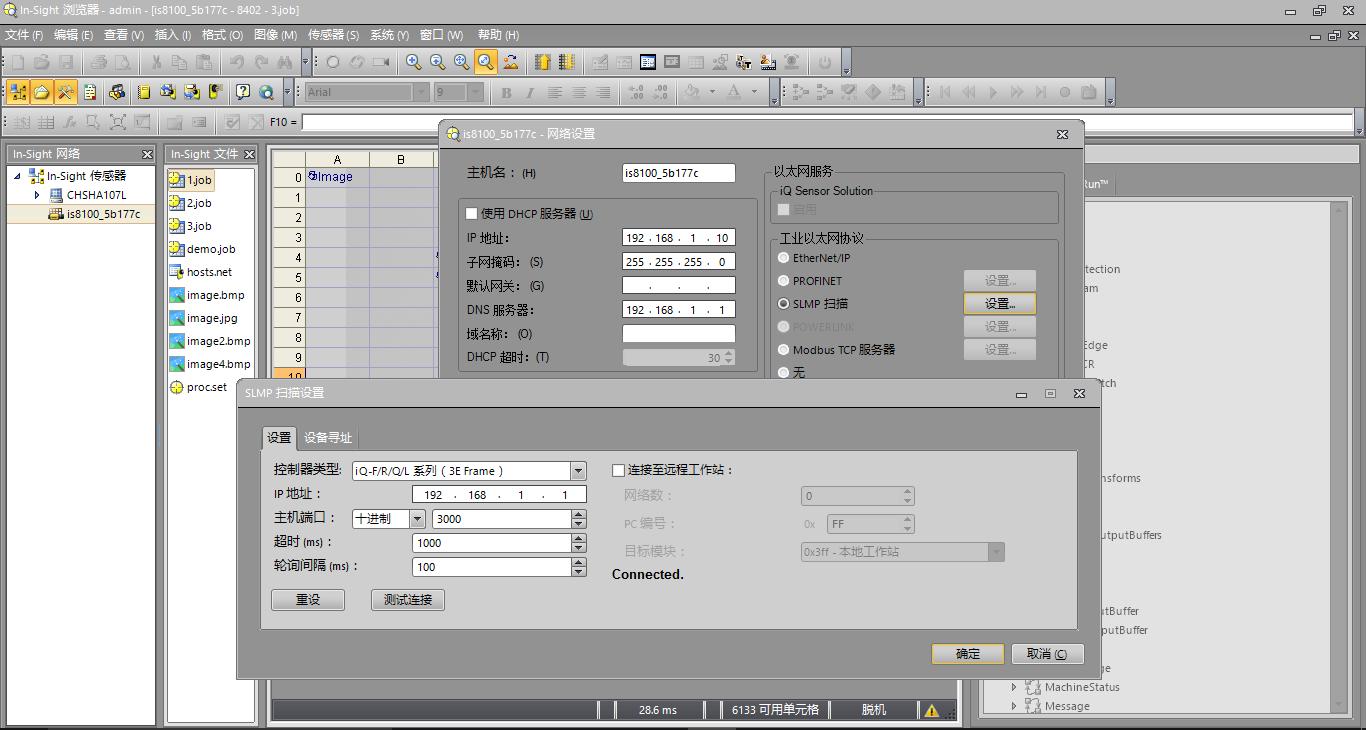Toggle the In-Sight network view toolbar icon

pos(18,92)
